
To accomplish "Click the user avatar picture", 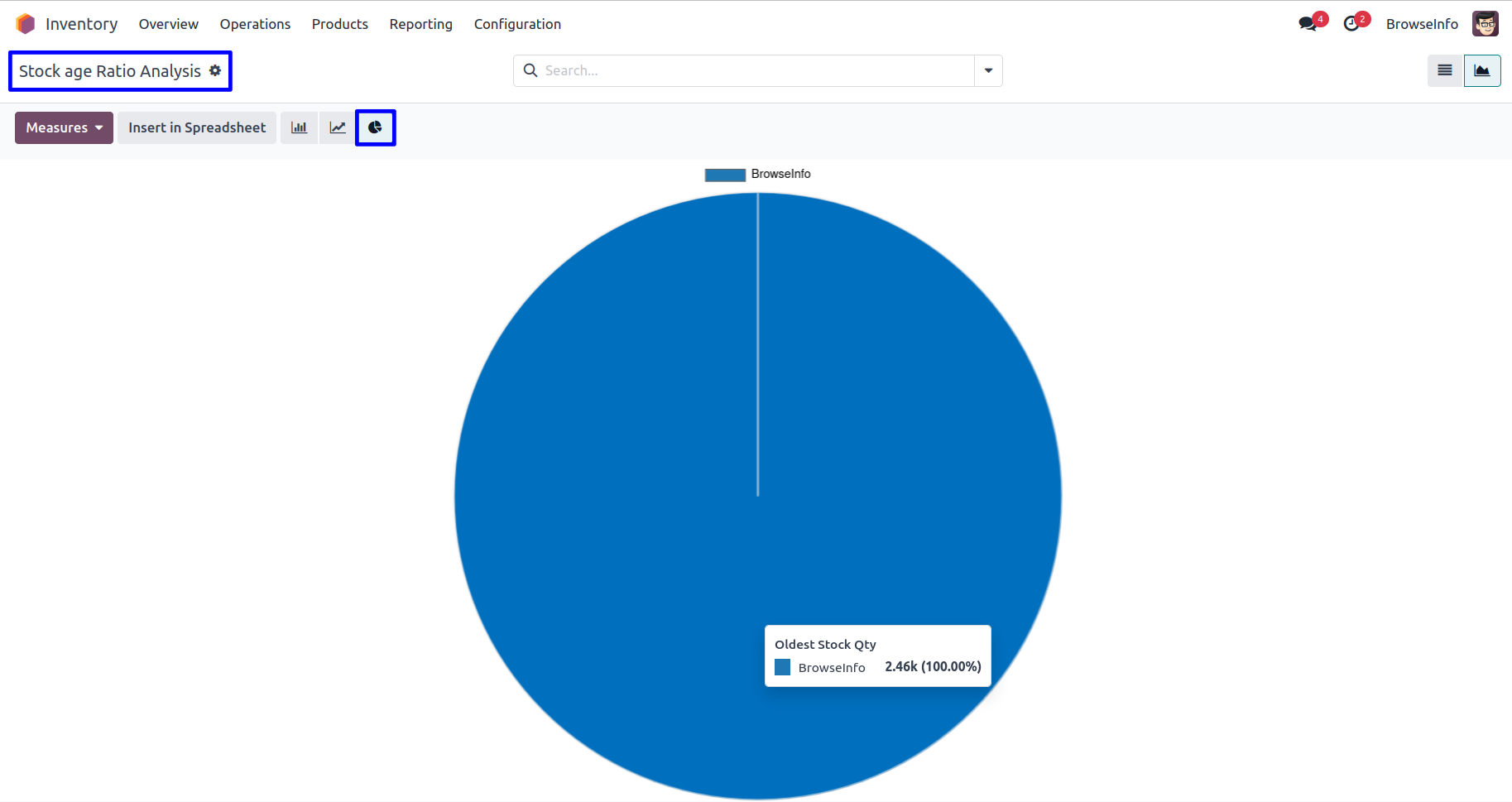I will click(x=1486, y=24).
